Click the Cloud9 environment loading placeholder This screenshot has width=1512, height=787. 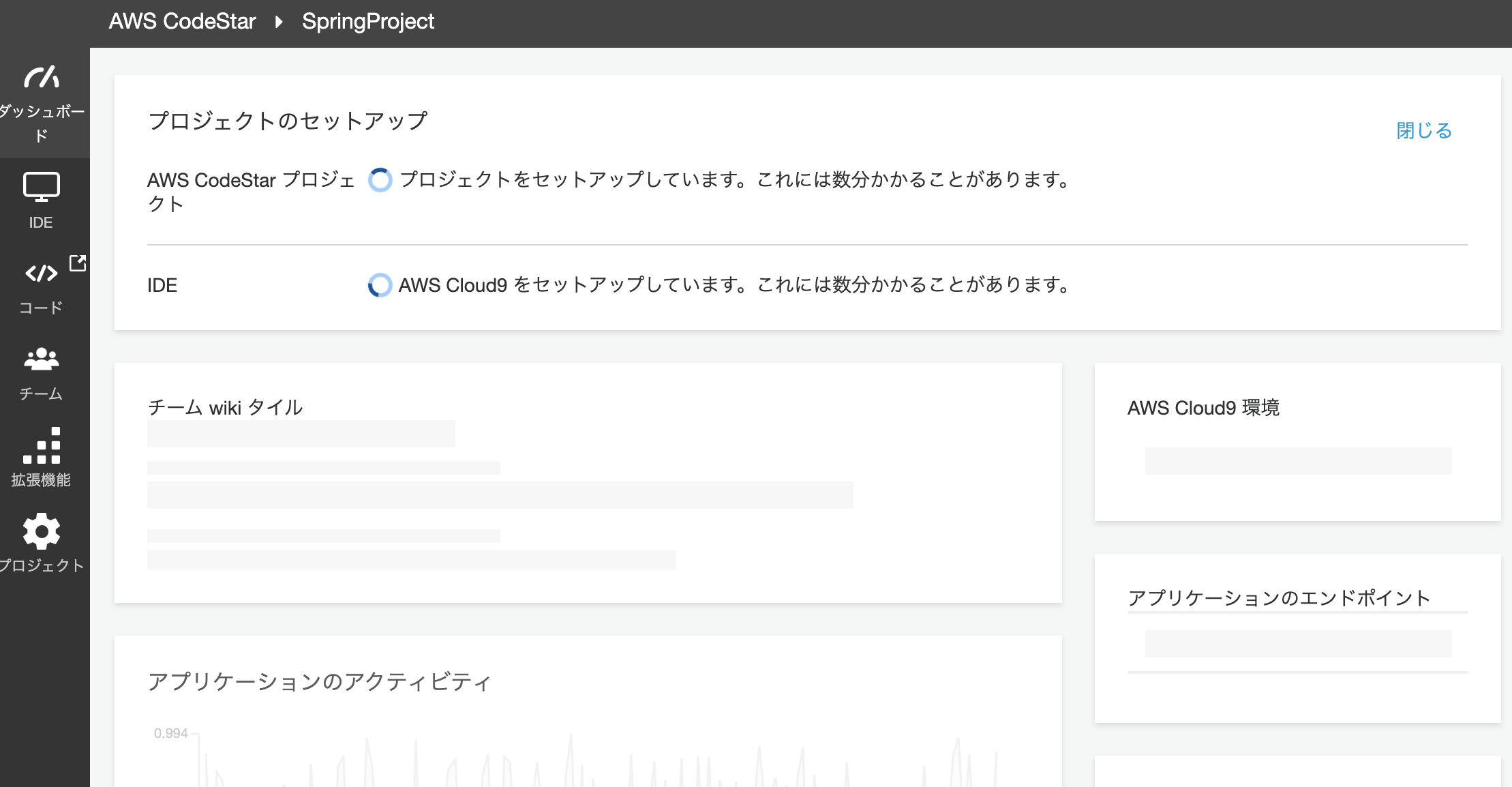pos(1298,461)
